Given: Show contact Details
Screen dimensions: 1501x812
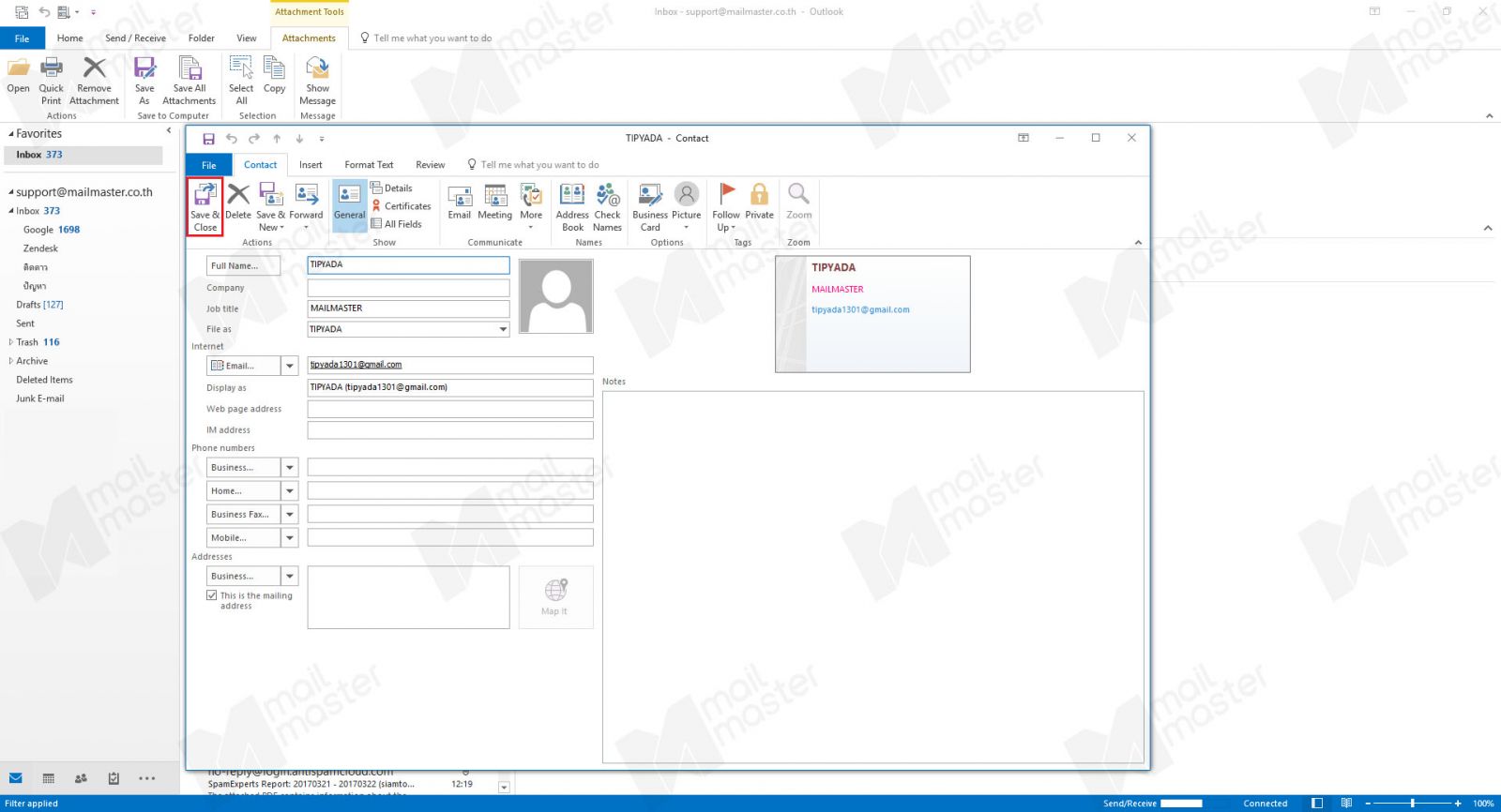Looking at the screenshot, I should (391, 188).
